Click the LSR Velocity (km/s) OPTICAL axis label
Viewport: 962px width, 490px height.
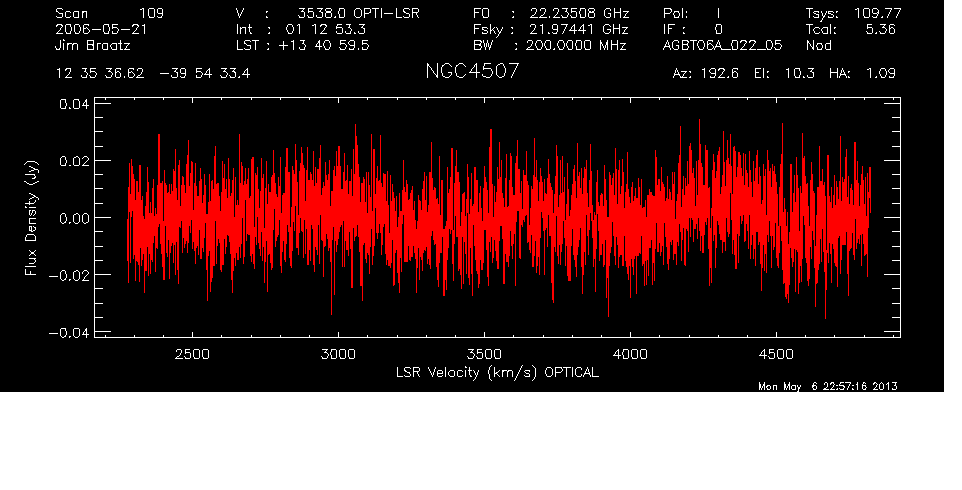click(x=497, y=372)
